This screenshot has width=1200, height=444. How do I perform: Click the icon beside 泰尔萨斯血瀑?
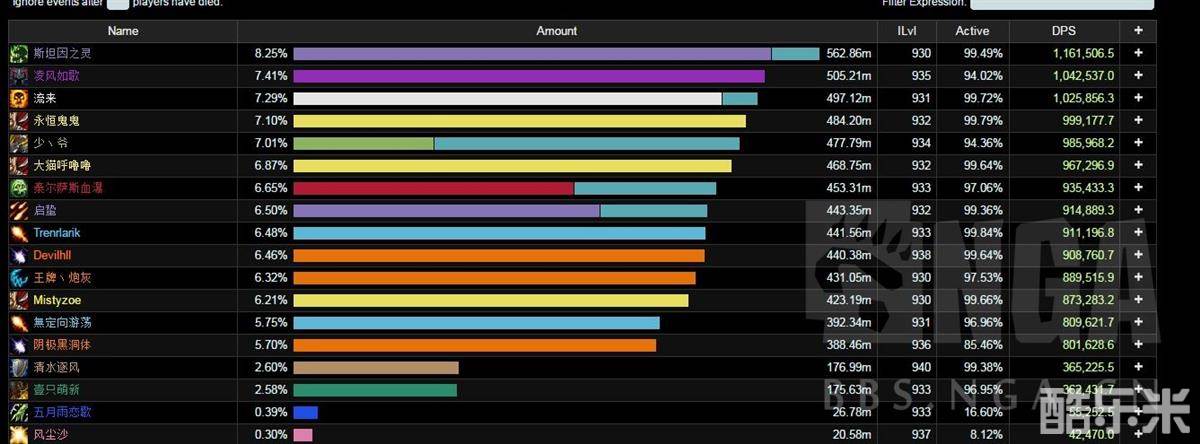click(19, 188)
